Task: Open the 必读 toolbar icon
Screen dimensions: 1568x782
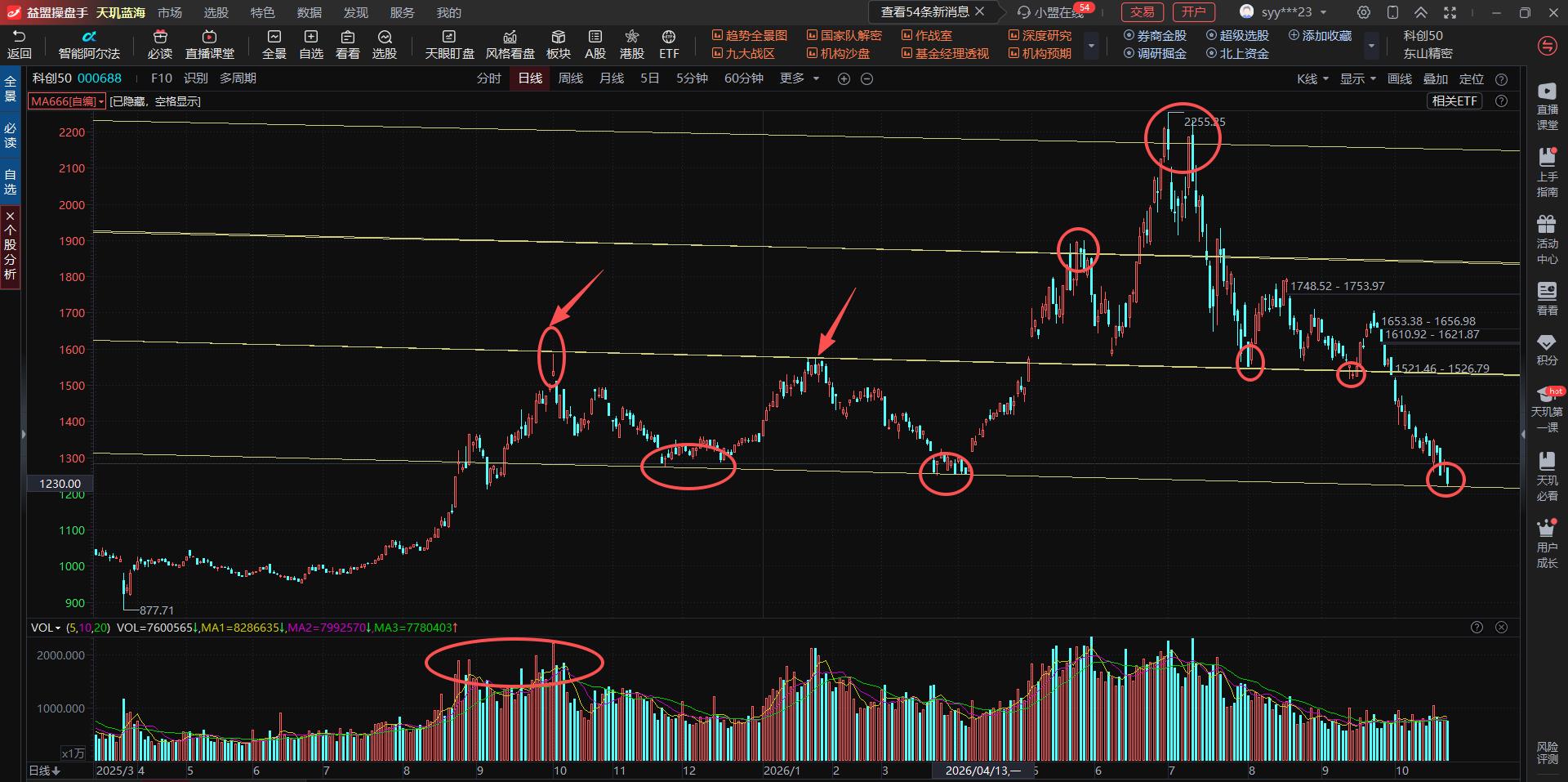Action: point(160,44)
